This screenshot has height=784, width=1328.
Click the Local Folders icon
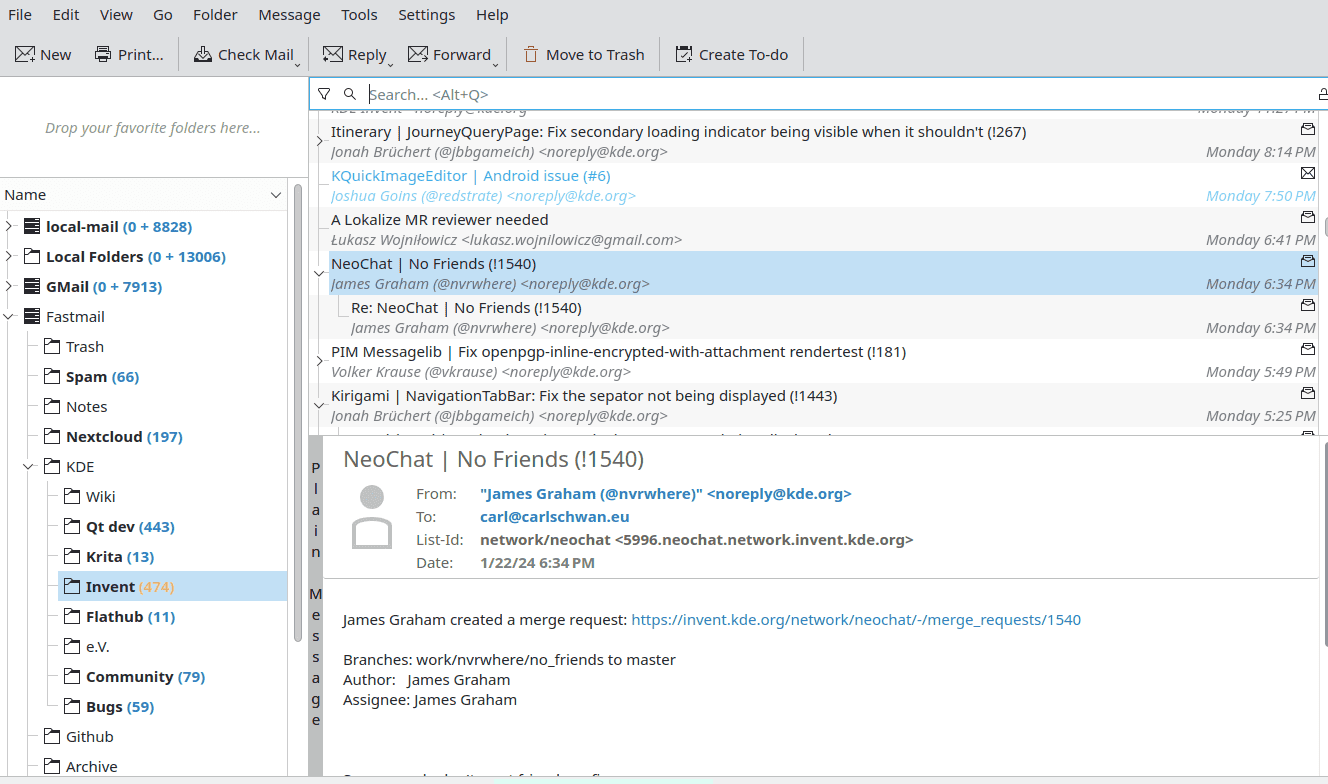coord(31,256)
